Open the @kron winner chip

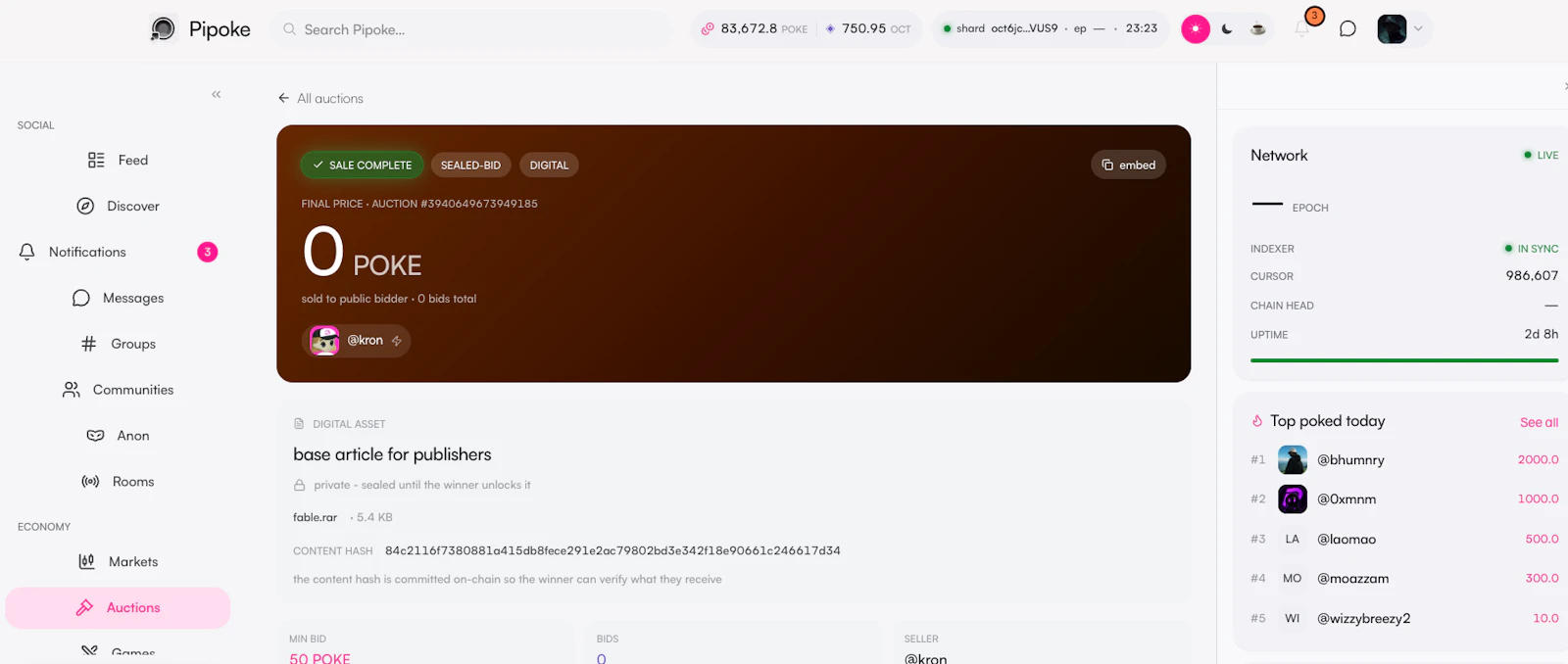point(356,341)
